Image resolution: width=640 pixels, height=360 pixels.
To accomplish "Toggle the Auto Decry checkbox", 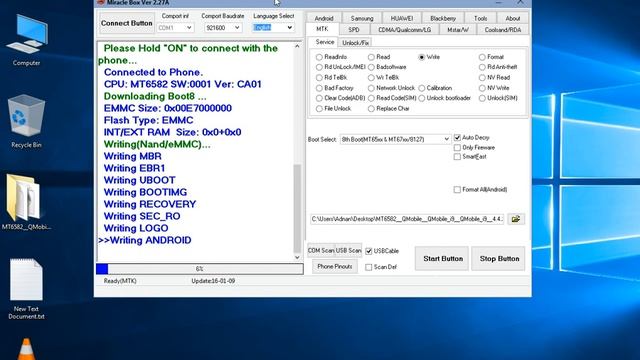I will click(x=457, y=138).
